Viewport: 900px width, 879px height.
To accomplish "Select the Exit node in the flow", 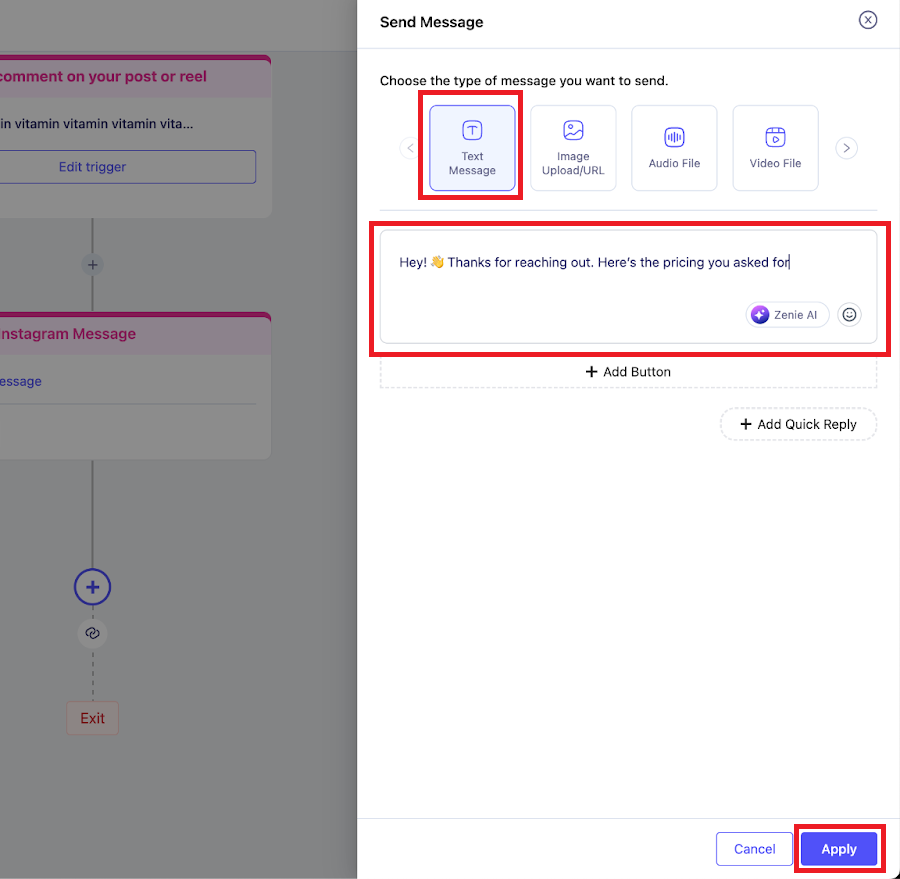I will click(92, 718).
